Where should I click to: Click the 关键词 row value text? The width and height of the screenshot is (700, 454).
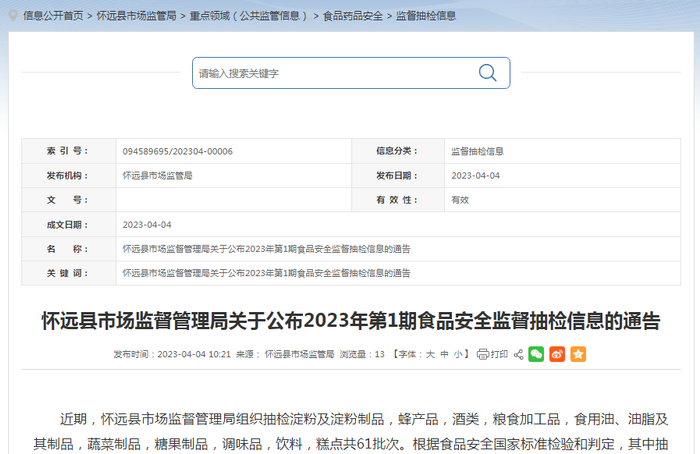coord(267,273)
